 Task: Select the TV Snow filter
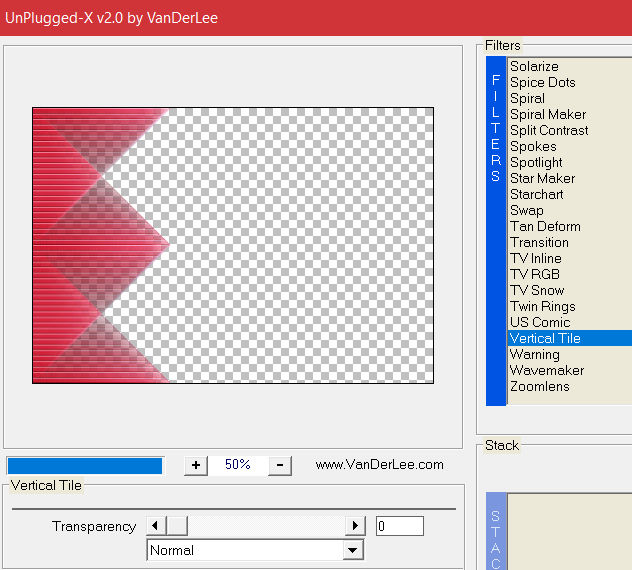[537, 290]
